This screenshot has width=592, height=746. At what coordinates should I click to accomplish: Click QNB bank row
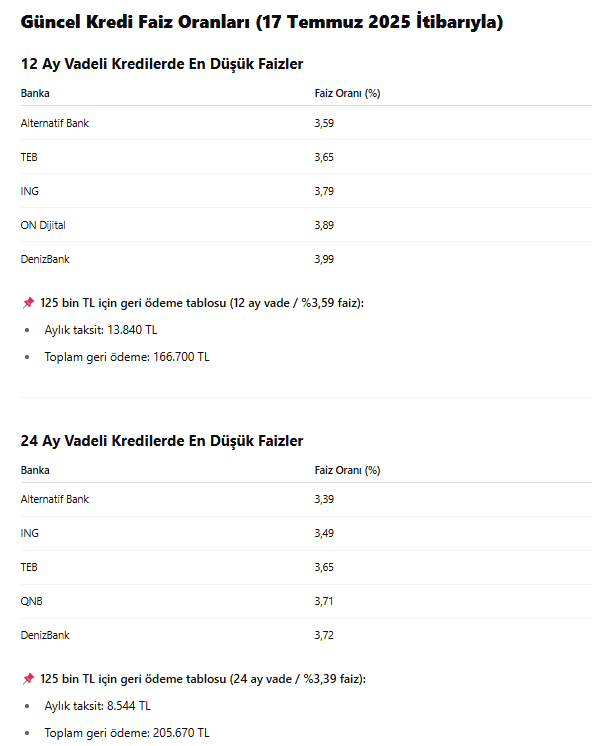[306, 601]
